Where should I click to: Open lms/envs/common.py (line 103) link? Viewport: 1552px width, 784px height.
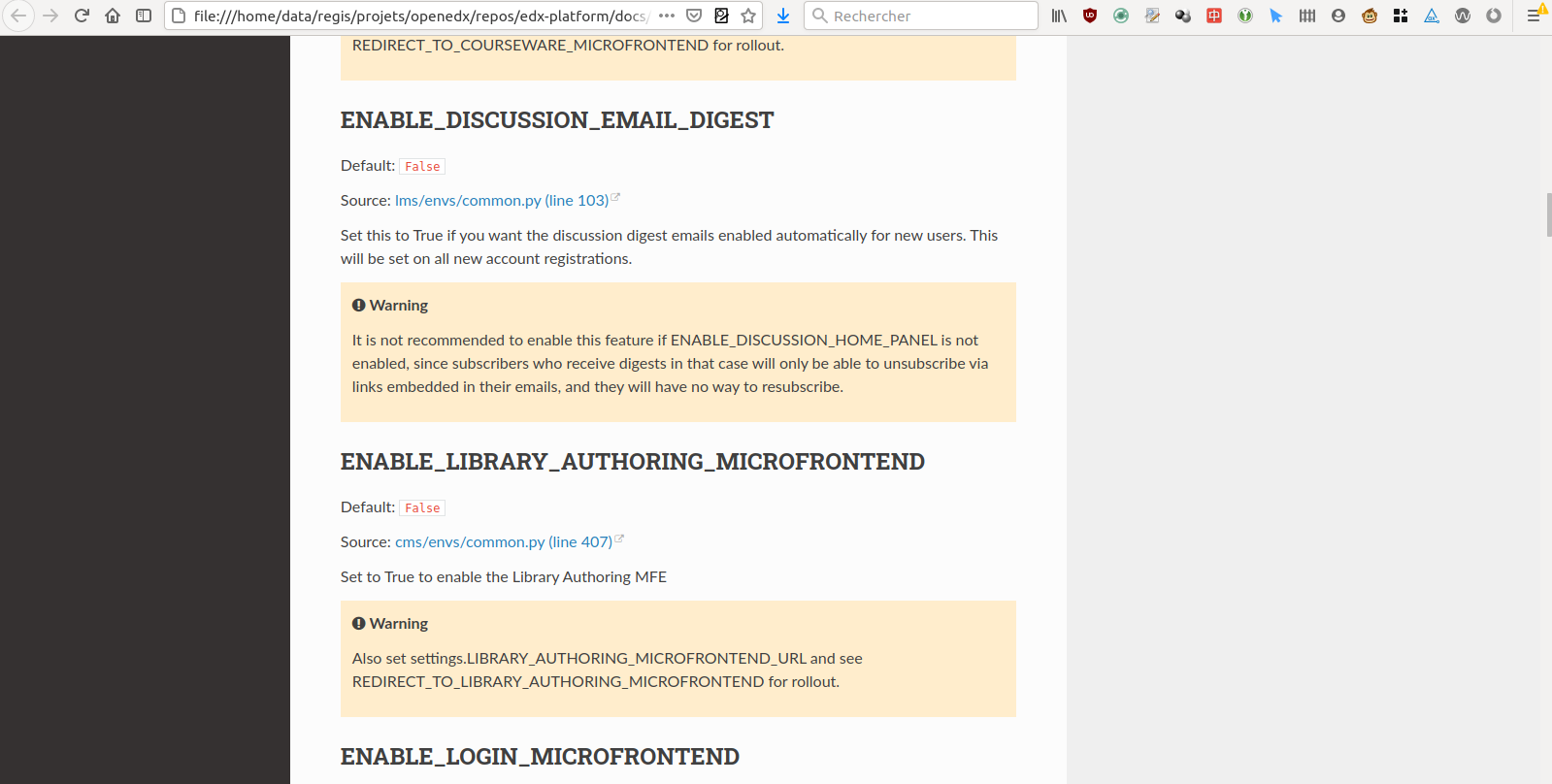(502, 200)
